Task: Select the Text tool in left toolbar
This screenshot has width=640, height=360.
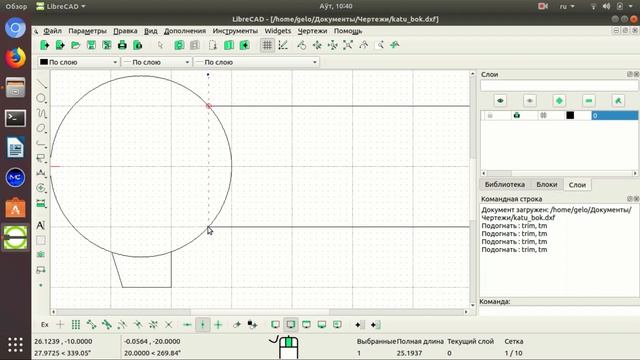Action: click(41, 225)
